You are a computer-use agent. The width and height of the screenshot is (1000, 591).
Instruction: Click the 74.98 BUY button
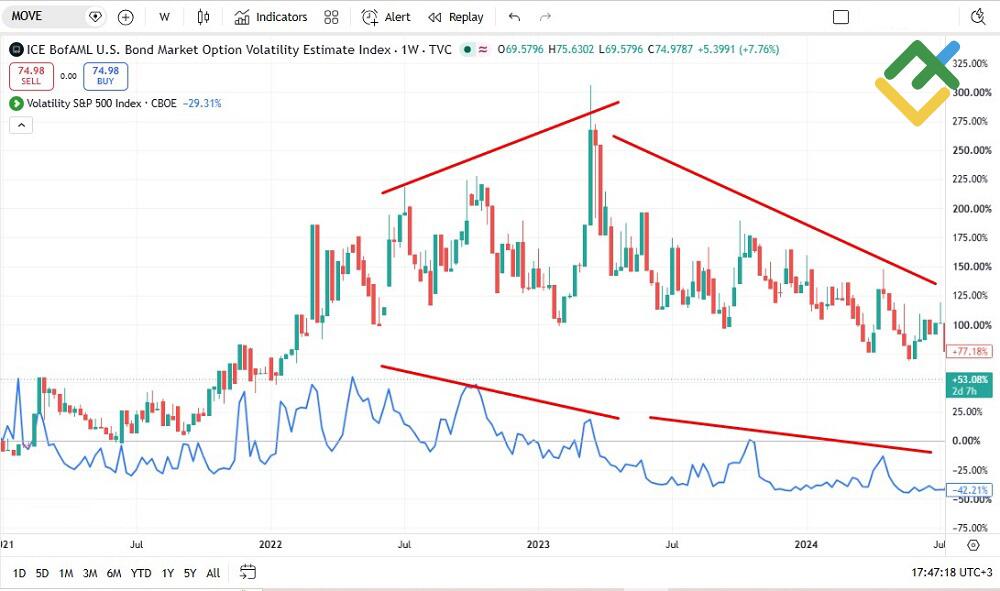[105, 76]
